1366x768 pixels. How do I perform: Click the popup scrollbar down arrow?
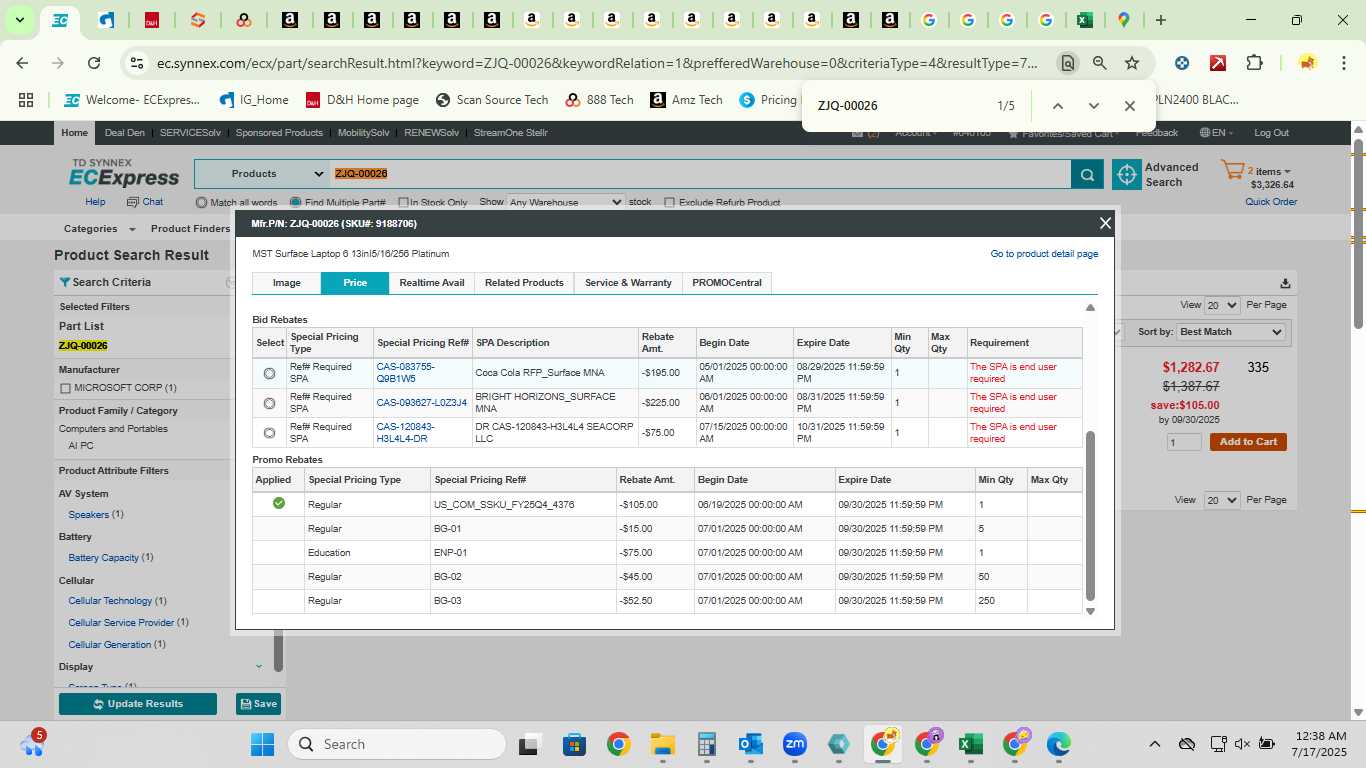coord(1090,611)
